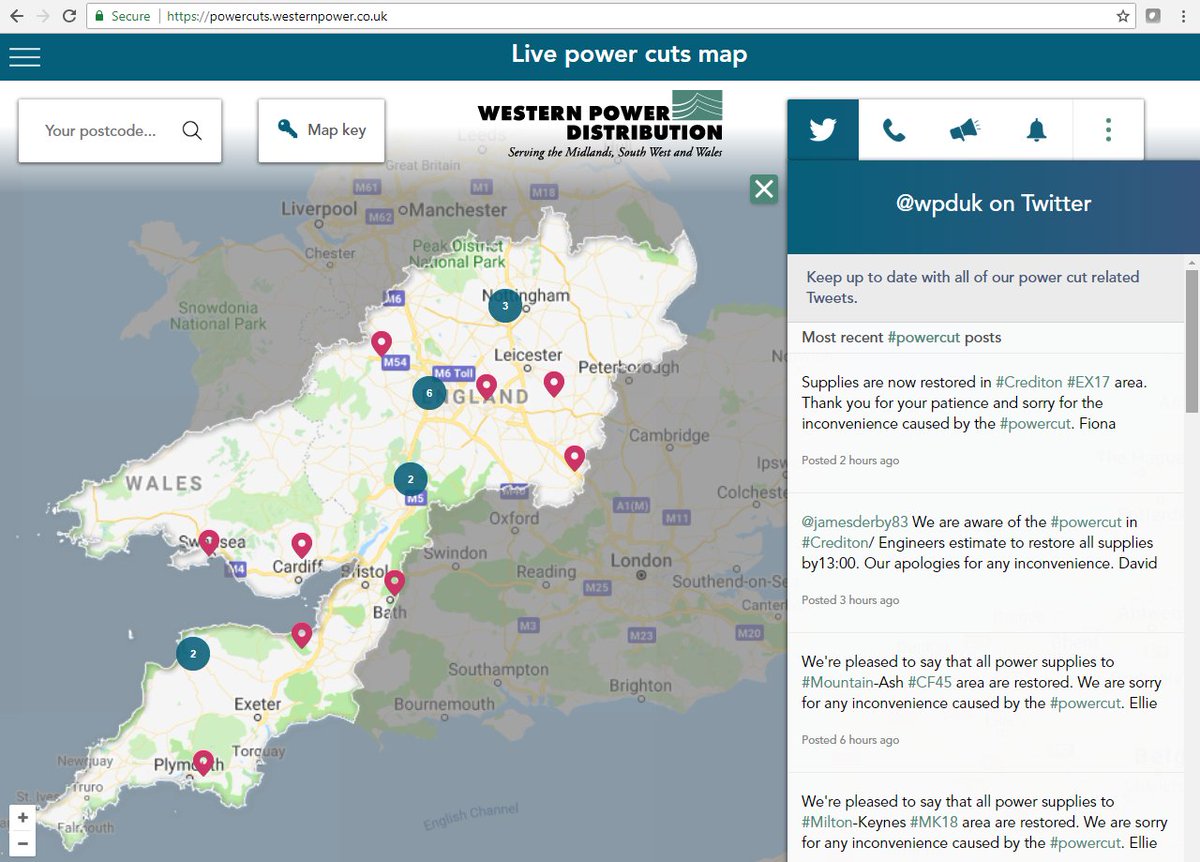Screen dimensions: 1200x862
Task: Select the pin above the M54 label
Action: [381, 344]
